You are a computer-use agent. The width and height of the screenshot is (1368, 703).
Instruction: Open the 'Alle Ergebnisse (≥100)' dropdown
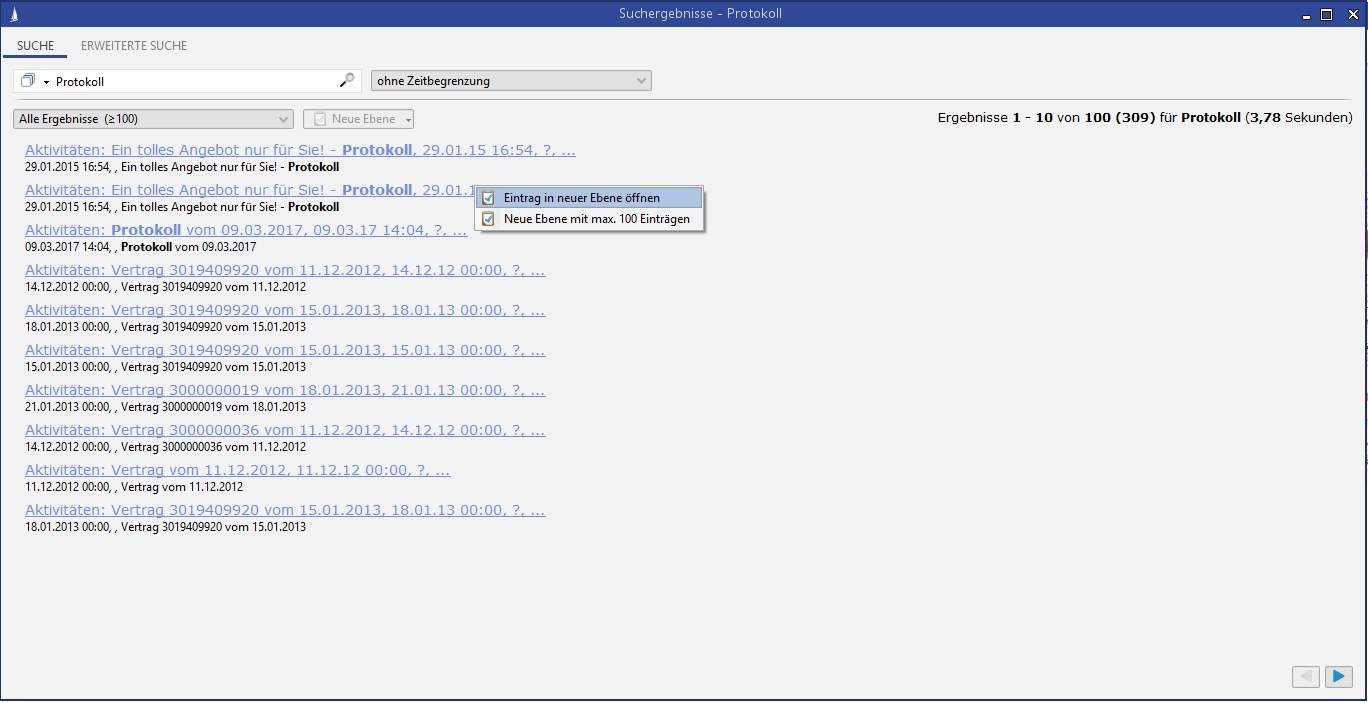(153, 119)
